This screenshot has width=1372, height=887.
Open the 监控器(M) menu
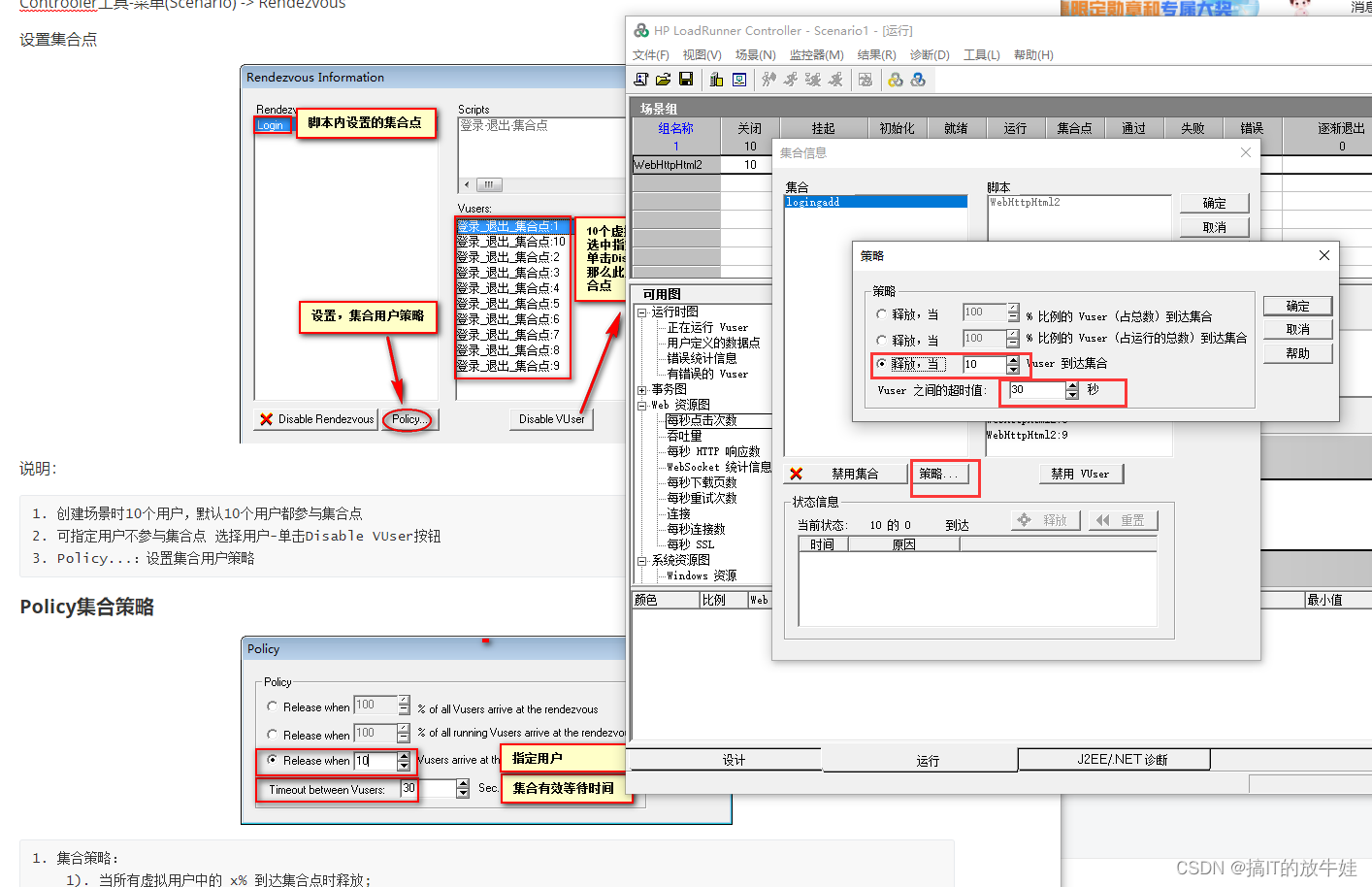(816, 55)
